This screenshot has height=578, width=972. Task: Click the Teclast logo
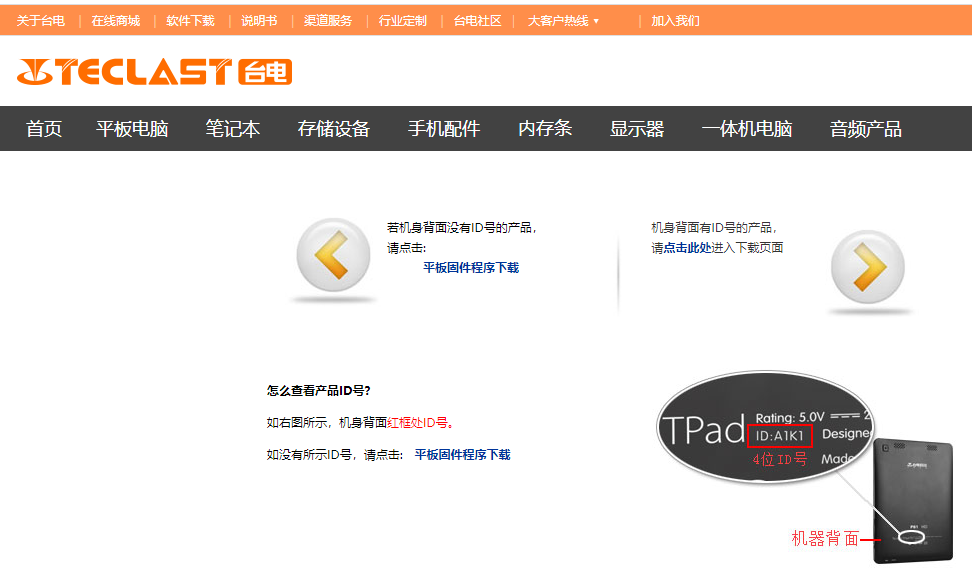pos(154,72)
